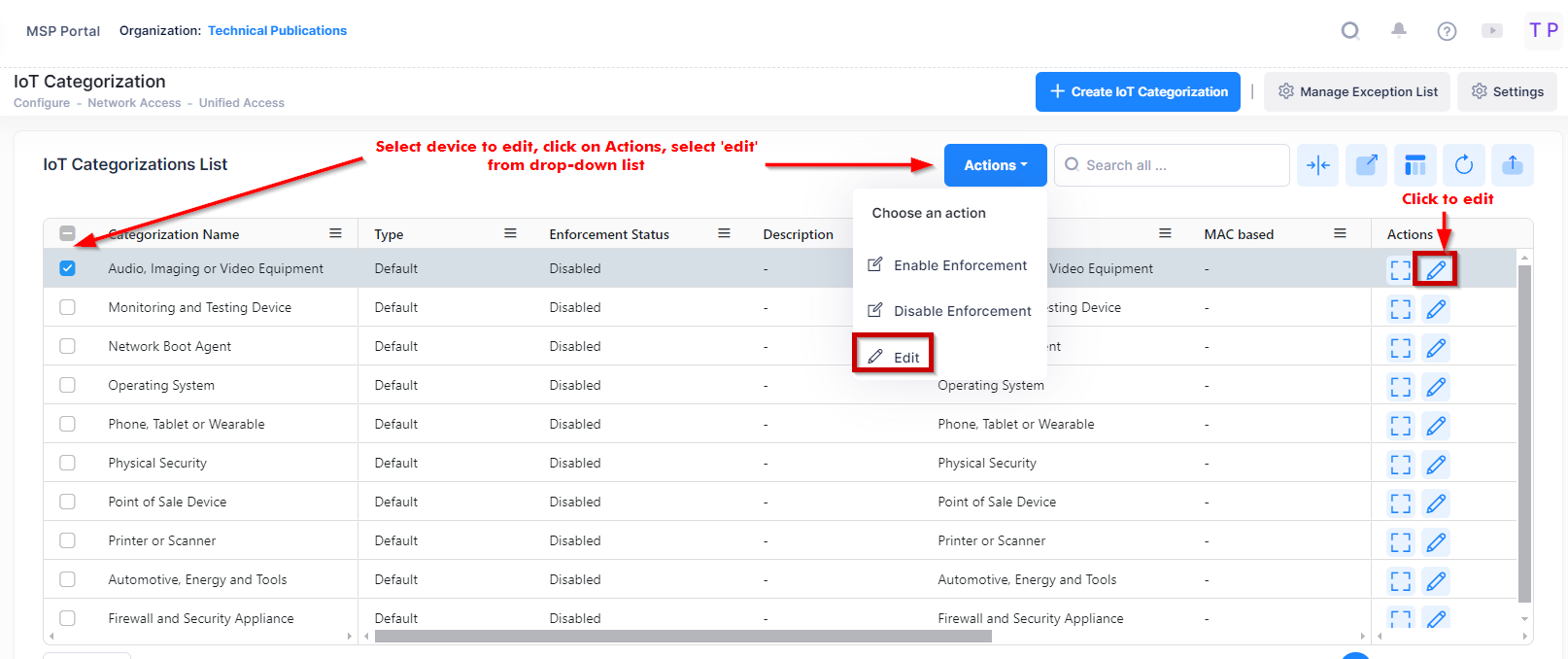The width and height of the screenshot is (1568, 659).
Task: Click the fit columns width icon
Action: tap(1318, 165)
